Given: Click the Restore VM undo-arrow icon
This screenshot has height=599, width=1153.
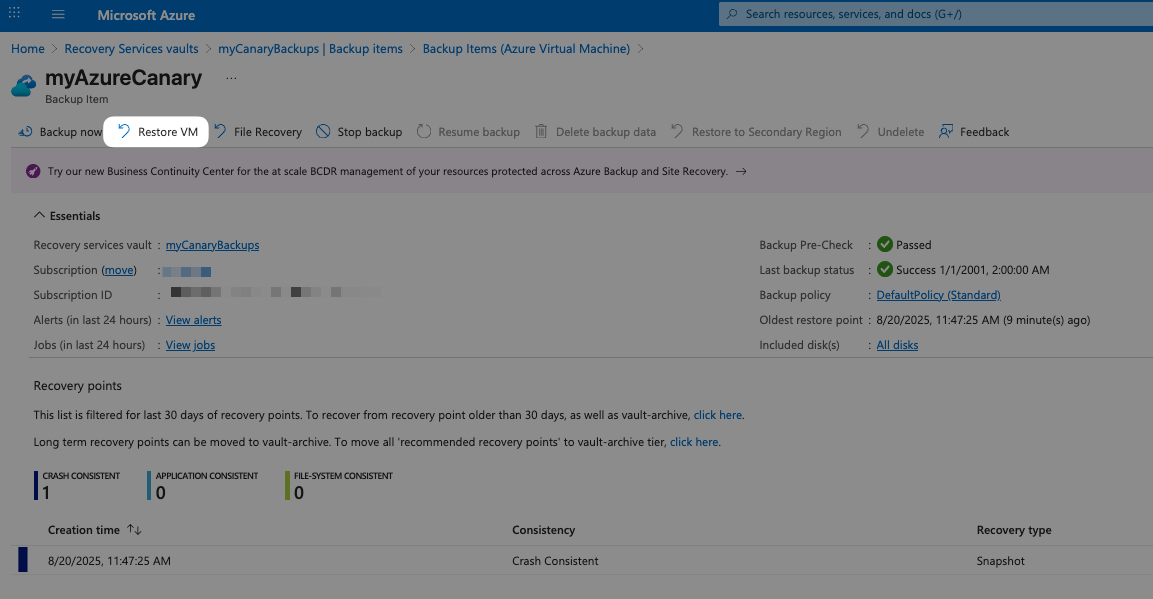Looking at the screenshot, I should tap(124, 132).
